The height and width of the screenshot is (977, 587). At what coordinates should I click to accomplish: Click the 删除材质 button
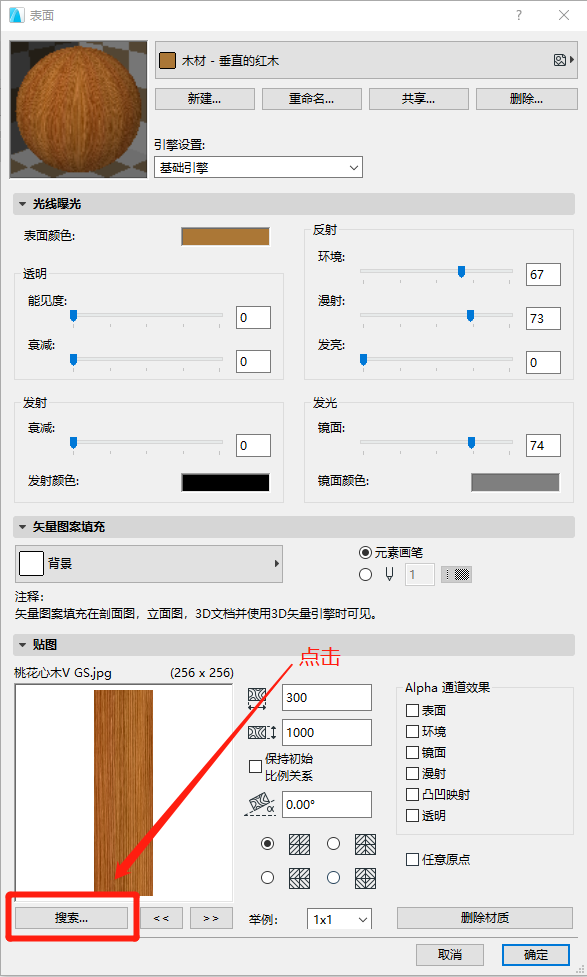pyautogui.click(x=485, y=918)
